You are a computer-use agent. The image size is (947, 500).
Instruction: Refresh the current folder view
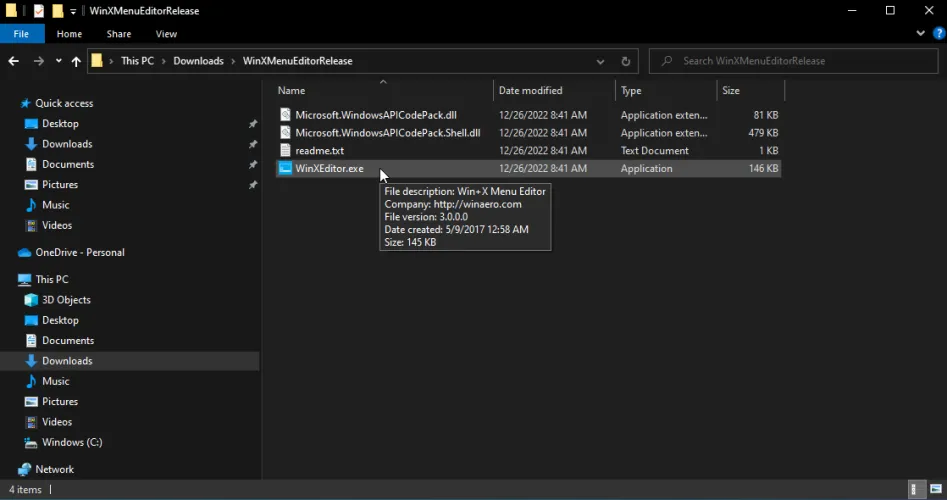pos(626,61)
